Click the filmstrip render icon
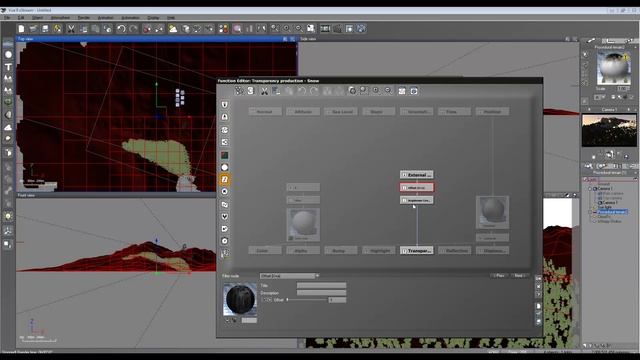Screen dimensions: 640x360 click(x=325, y=29)
